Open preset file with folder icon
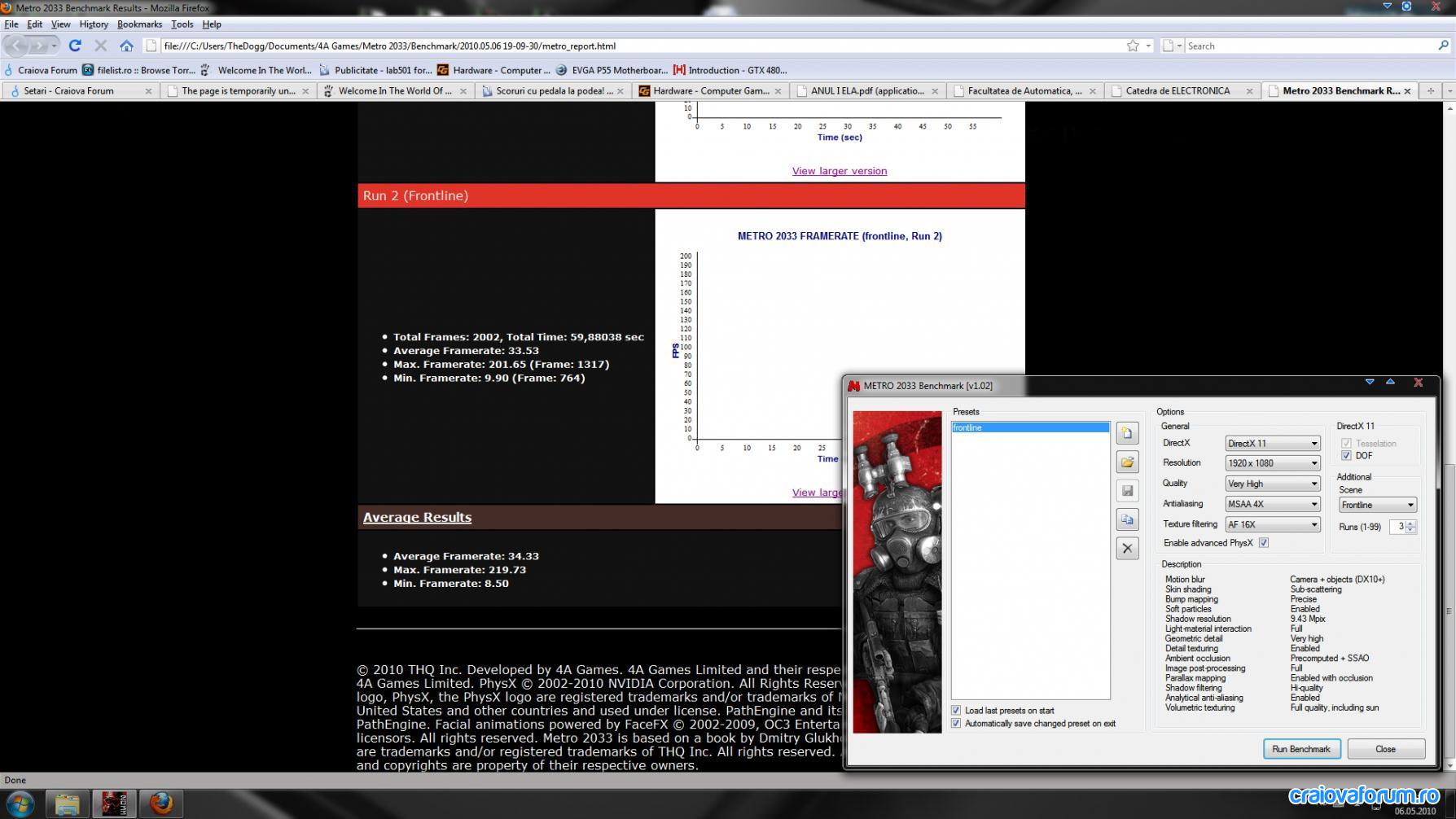1456x819 pixels. click(x=1127, y=462)
